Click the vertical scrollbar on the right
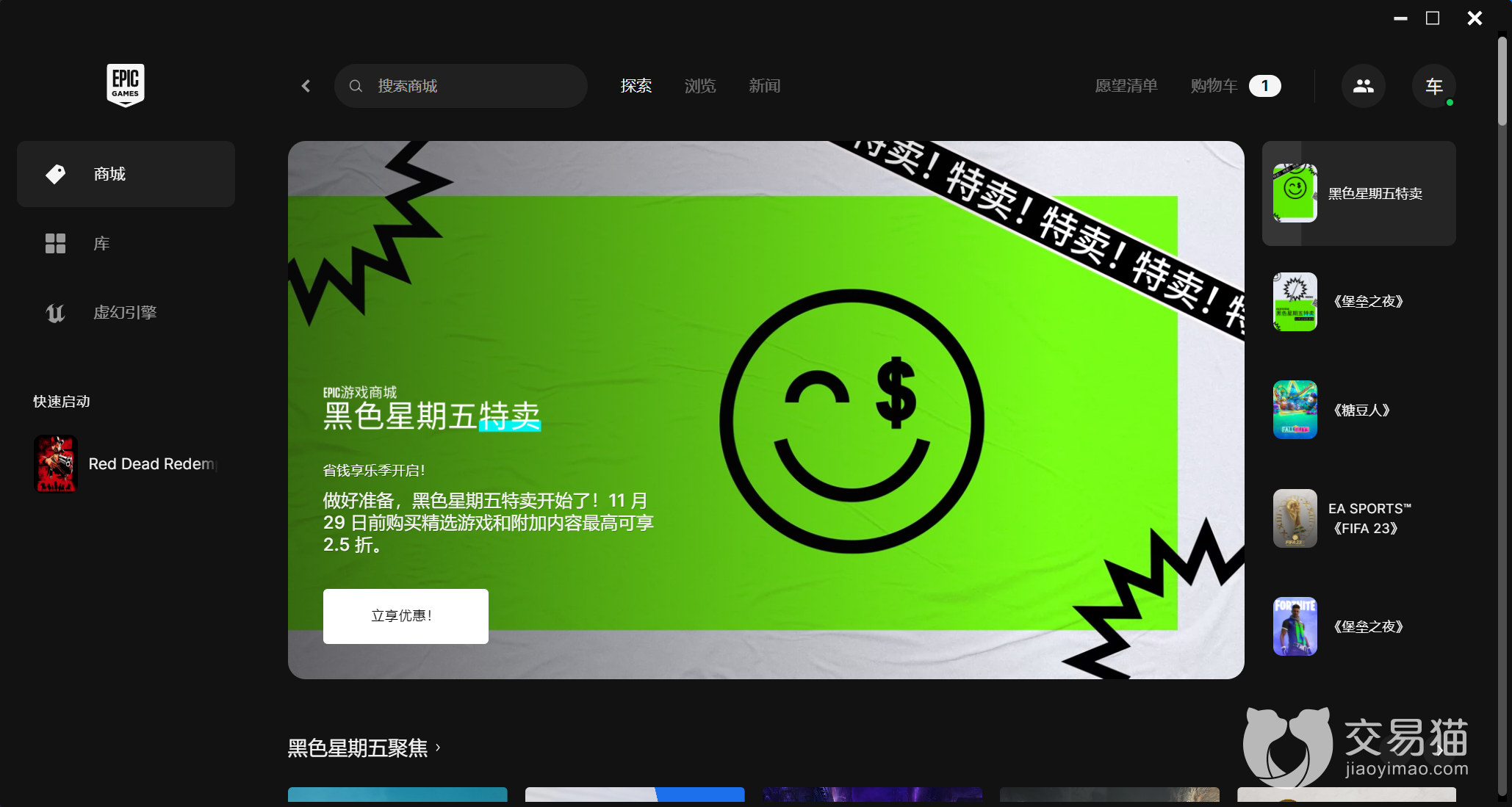This screenshot has width=1512, height=807. pyautogui.click(x=1502, y=81)
